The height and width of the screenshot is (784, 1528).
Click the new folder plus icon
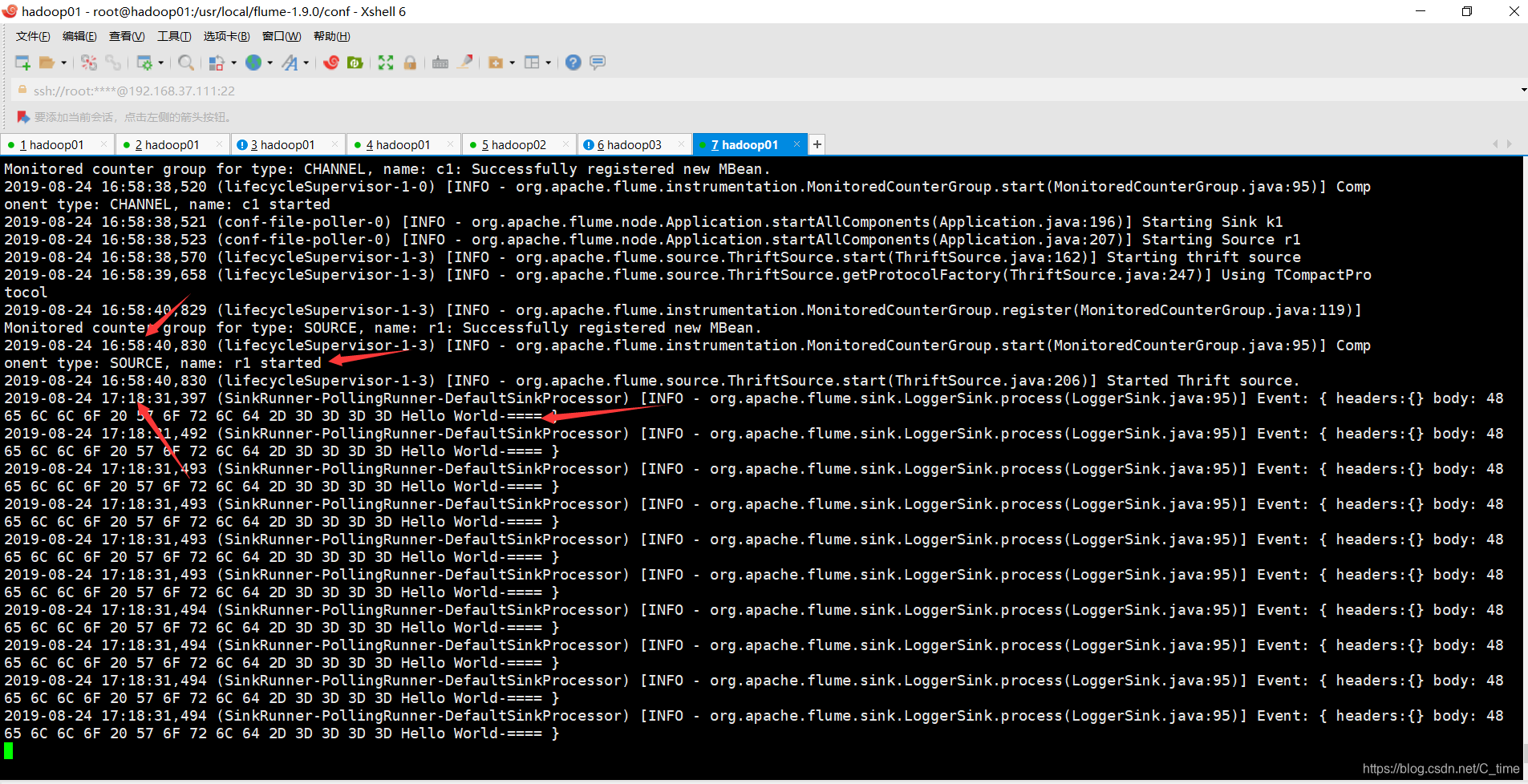(496, 63)
